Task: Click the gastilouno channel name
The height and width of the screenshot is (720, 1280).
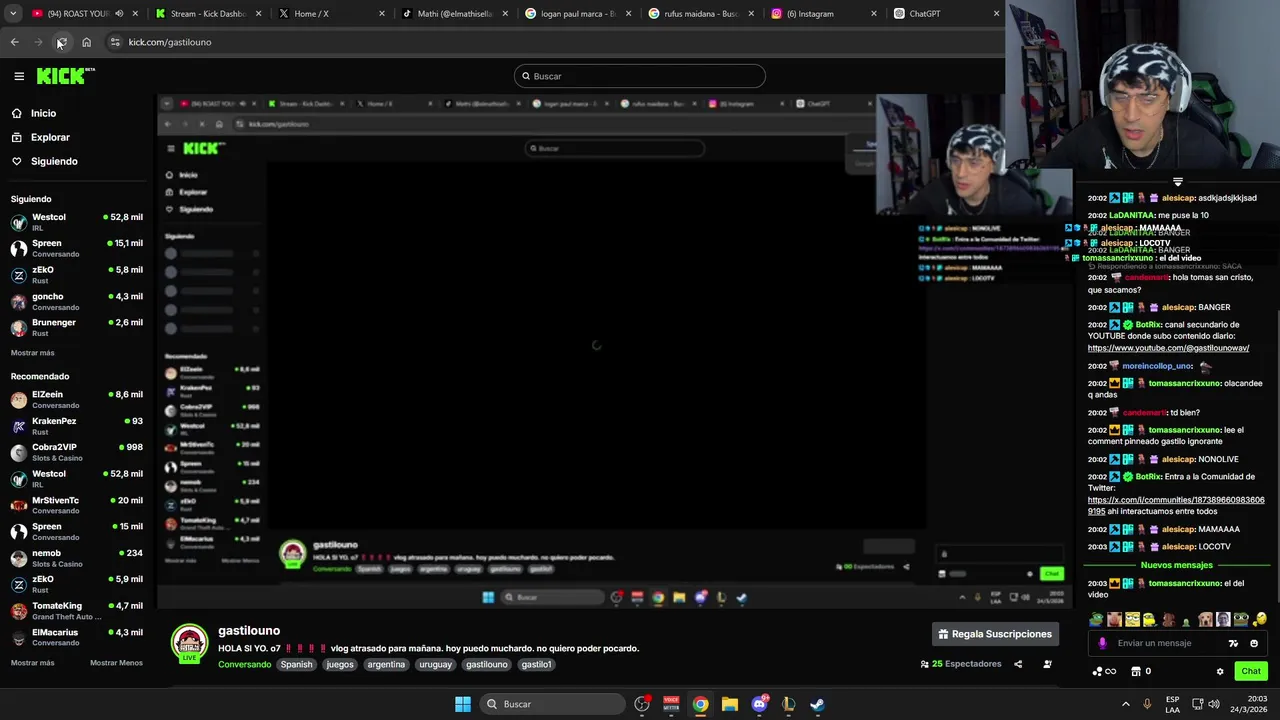Action: point(249,631)
